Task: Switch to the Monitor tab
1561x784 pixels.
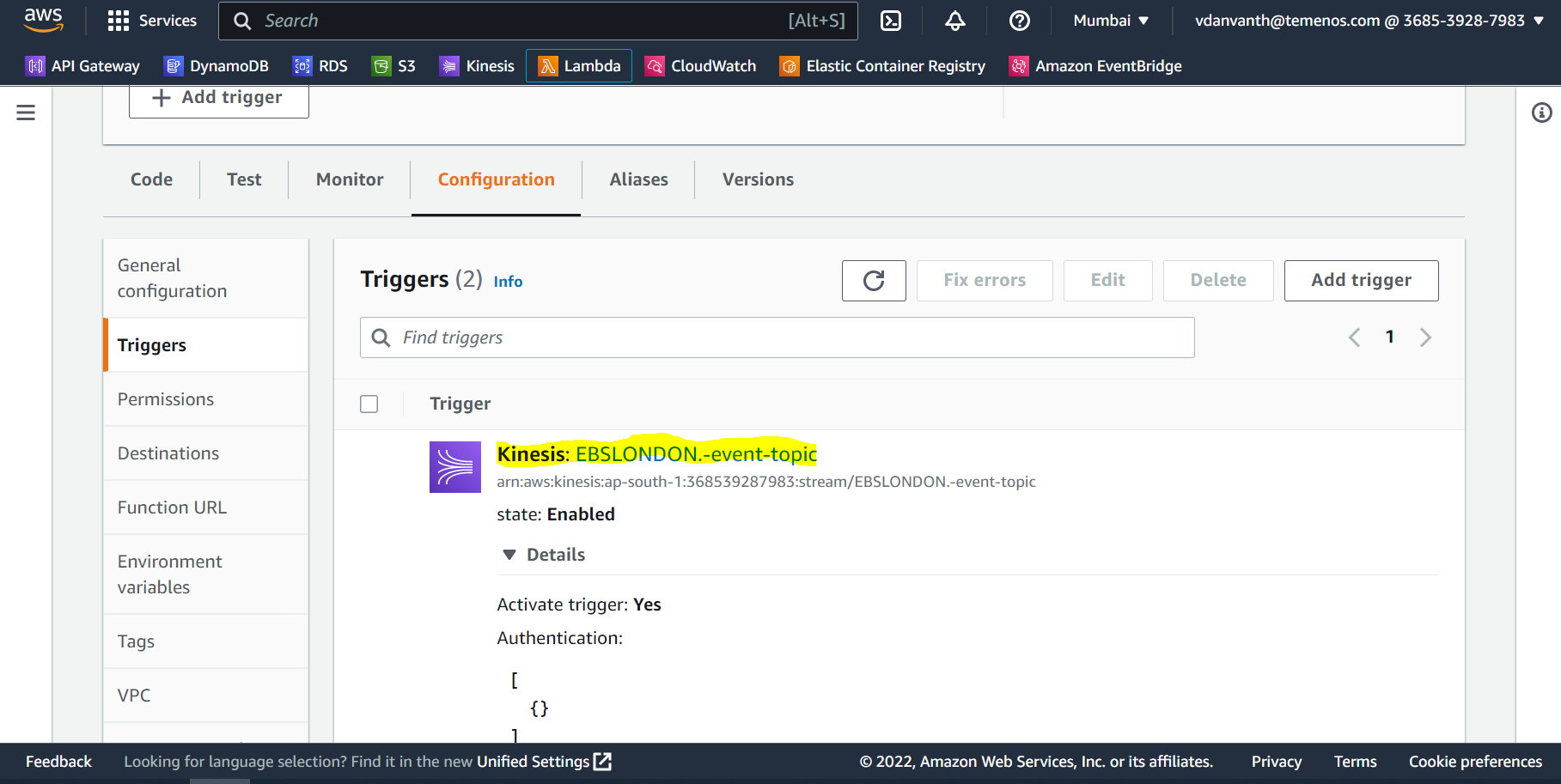Action: coord(349,179)
